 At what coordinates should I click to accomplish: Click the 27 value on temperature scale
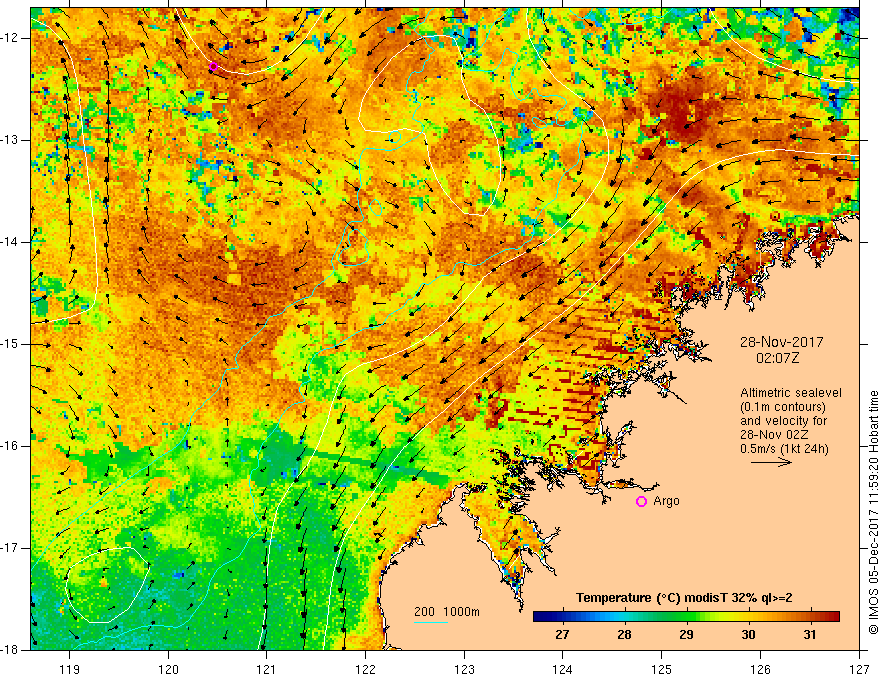click(562, 635)
